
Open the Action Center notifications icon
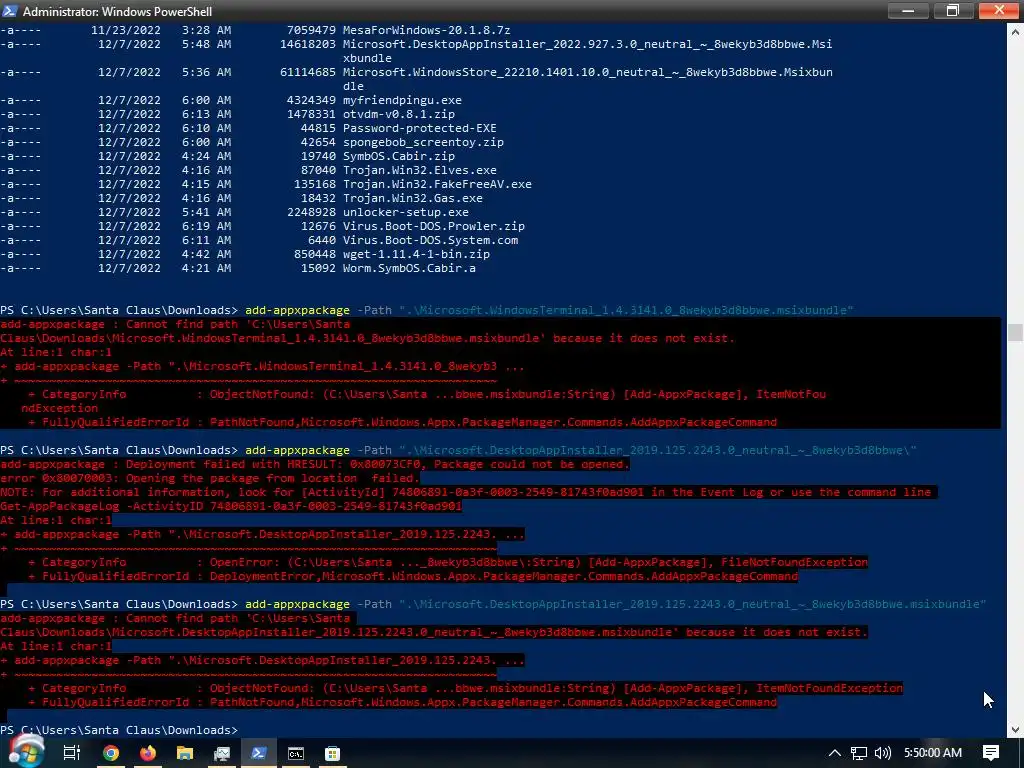pyautogui.click(x=991, y=753)
